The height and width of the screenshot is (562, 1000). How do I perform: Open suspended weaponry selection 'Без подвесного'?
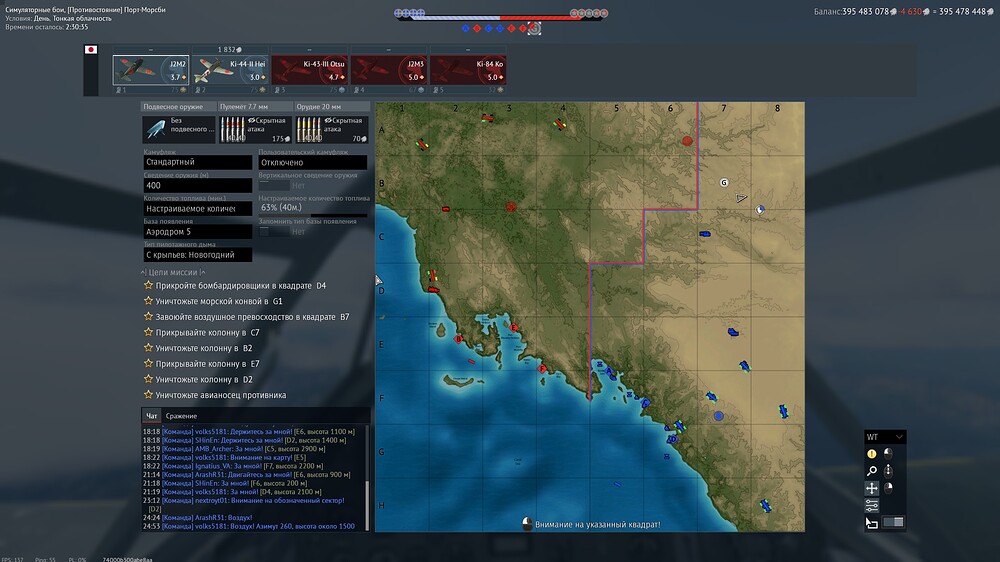click(x=179, y=129)
